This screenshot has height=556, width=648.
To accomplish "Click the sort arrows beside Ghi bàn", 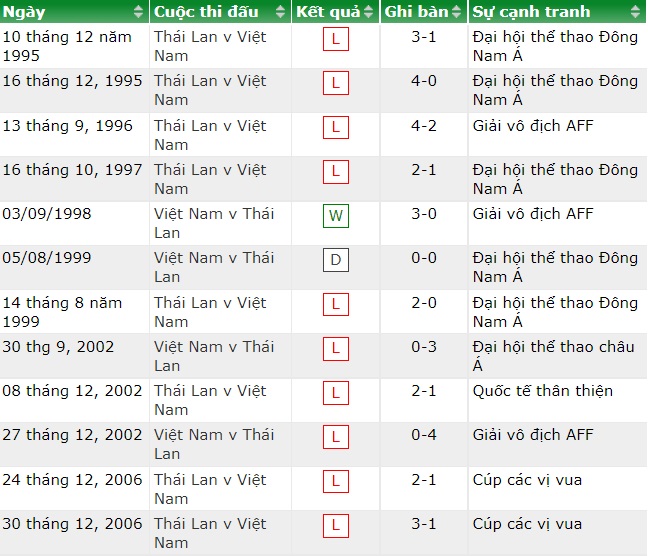I will [x=457, y=12].
